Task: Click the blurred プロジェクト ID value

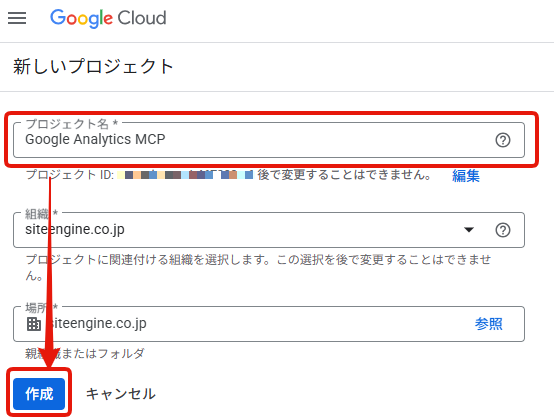Action: pyautogui.click(x=185, y=174)
